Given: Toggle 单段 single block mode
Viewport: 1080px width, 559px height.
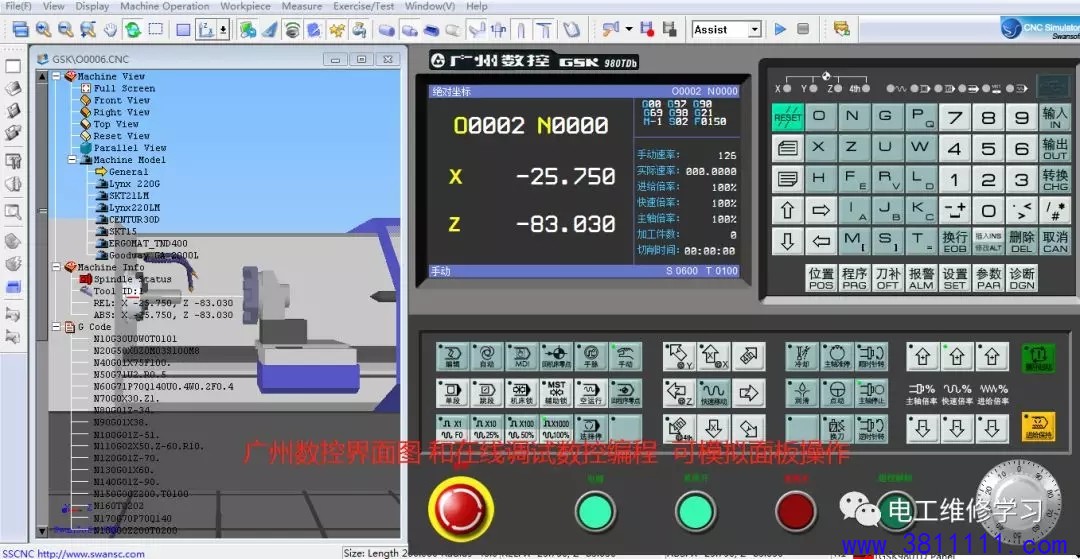Looking at the screenshot, I should pos(453,392).
